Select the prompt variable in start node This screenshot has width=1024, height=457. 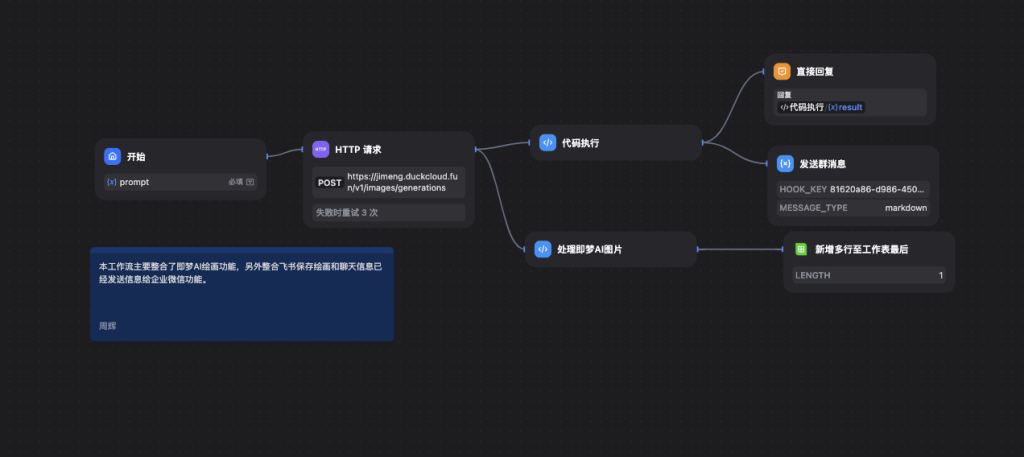134,182
